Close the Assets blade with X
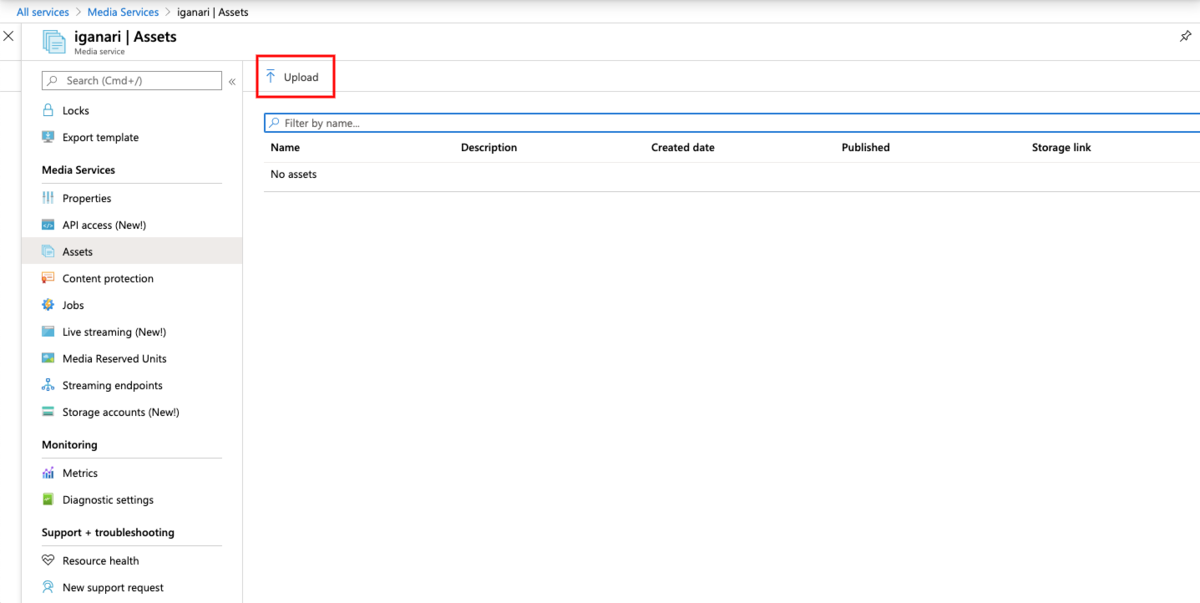 (9, 37)
